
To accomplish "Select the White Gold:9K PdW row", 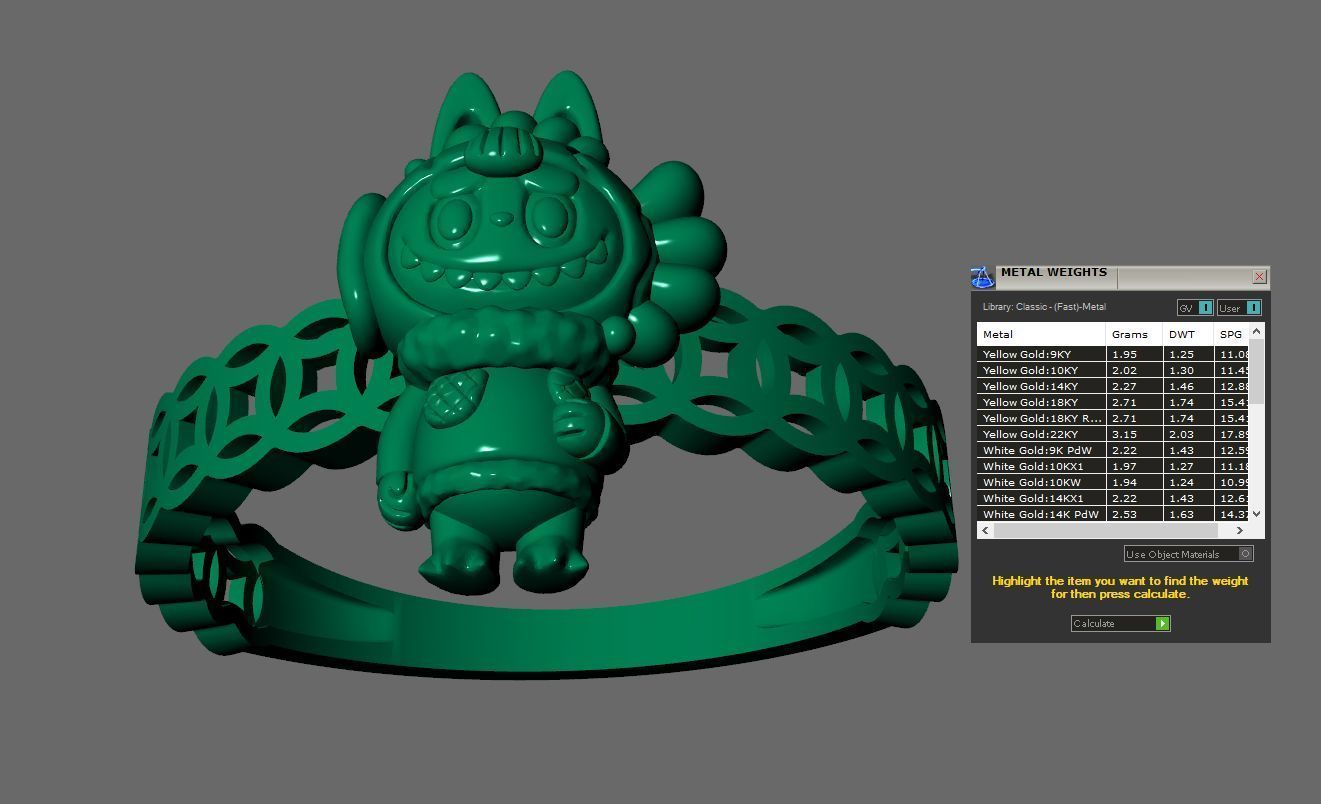I will tap(1113, 450).
